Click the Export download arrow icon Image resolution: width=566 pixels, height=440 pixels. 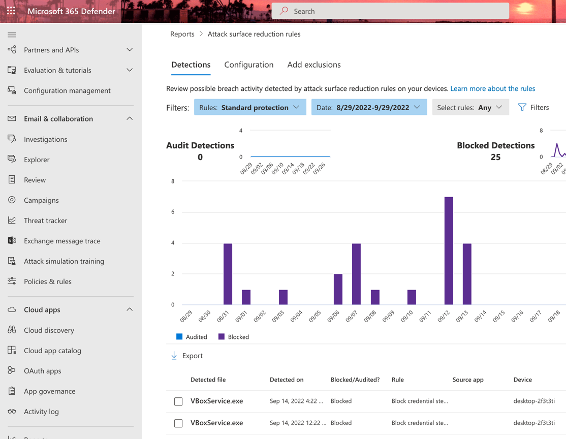[x=174, y=356]
